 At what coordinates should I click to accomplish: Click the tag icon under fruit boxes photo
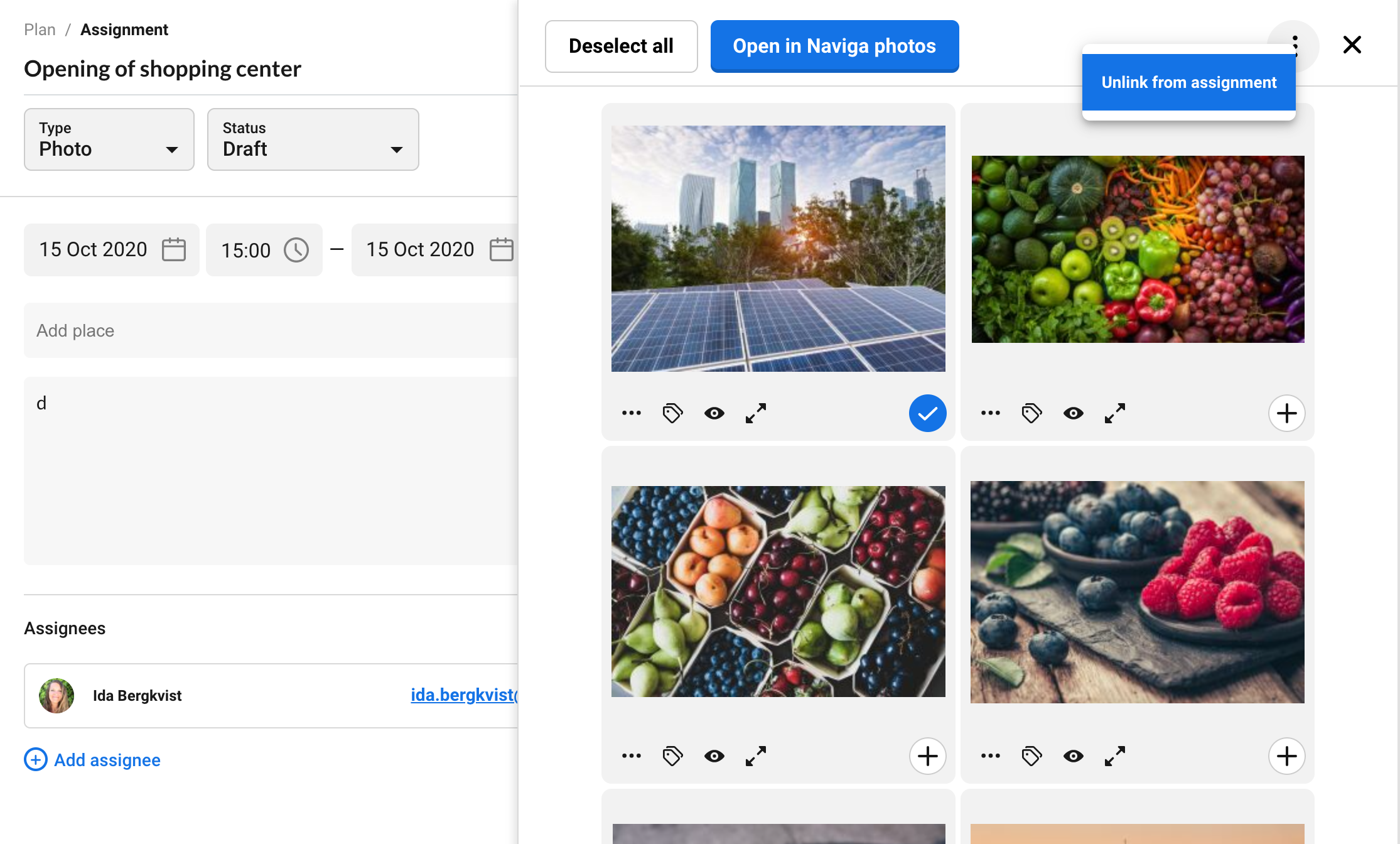(x=672, y=756)
